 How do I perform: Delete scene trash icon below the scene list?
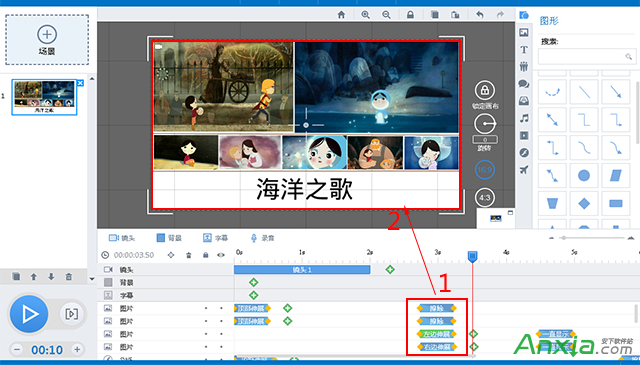click(69, 276)
